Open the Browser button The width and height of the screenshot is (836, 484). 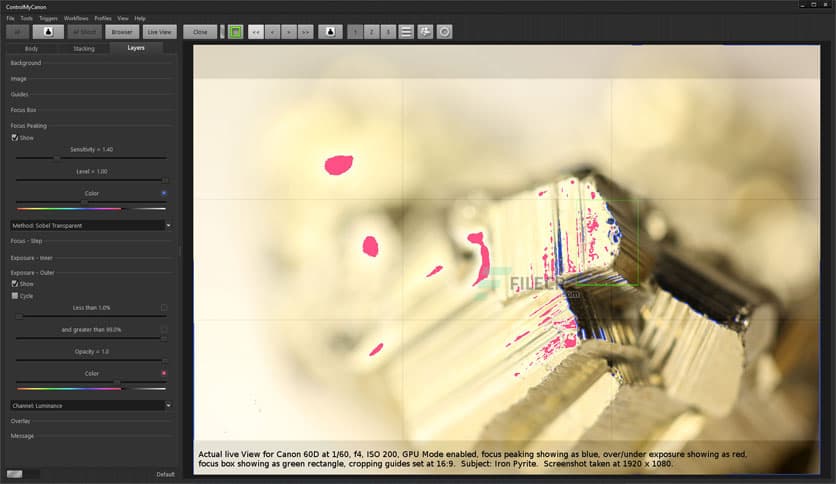122,32
